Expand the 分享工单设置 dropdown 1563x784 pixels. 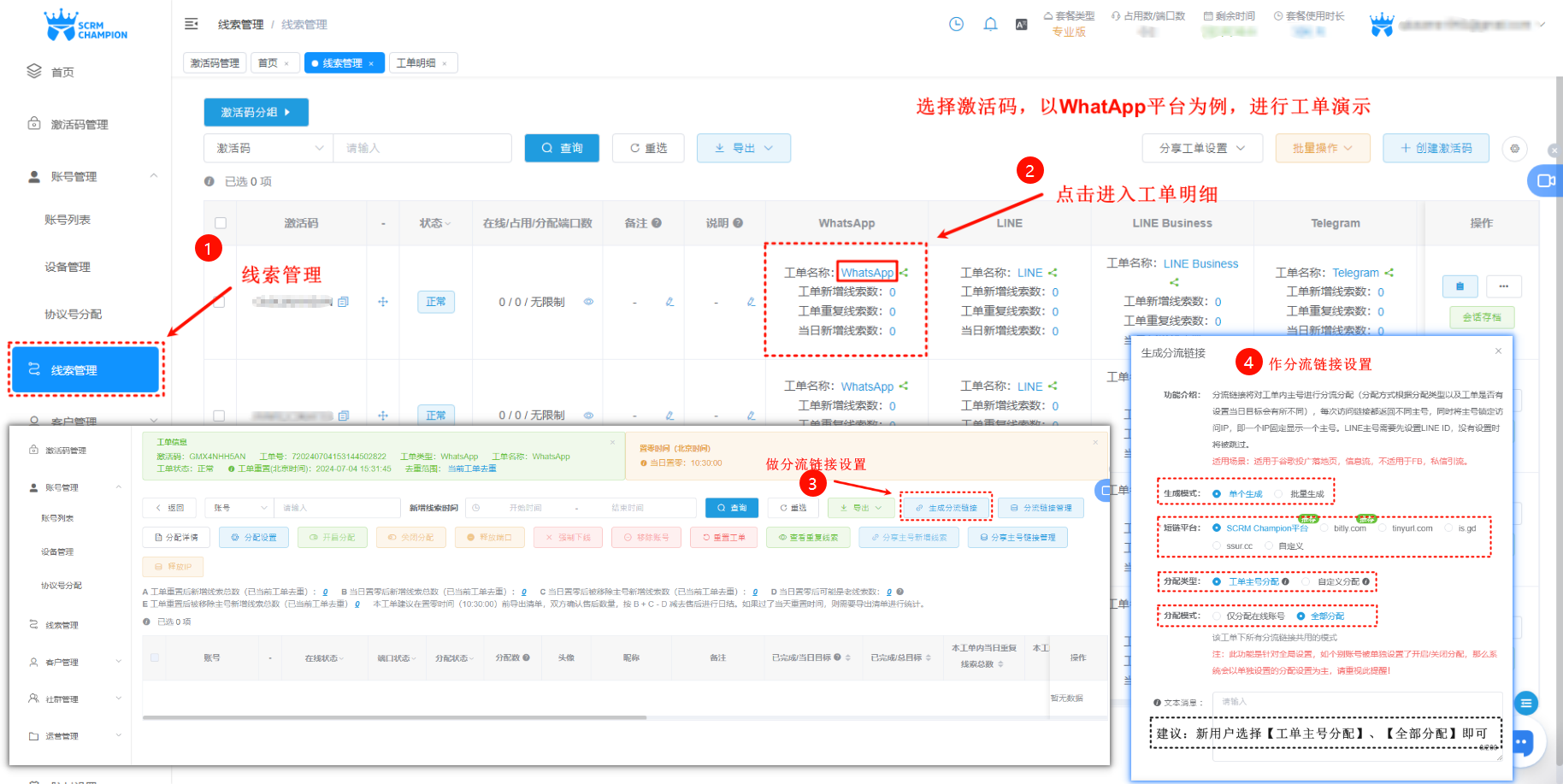point(1201,148)
